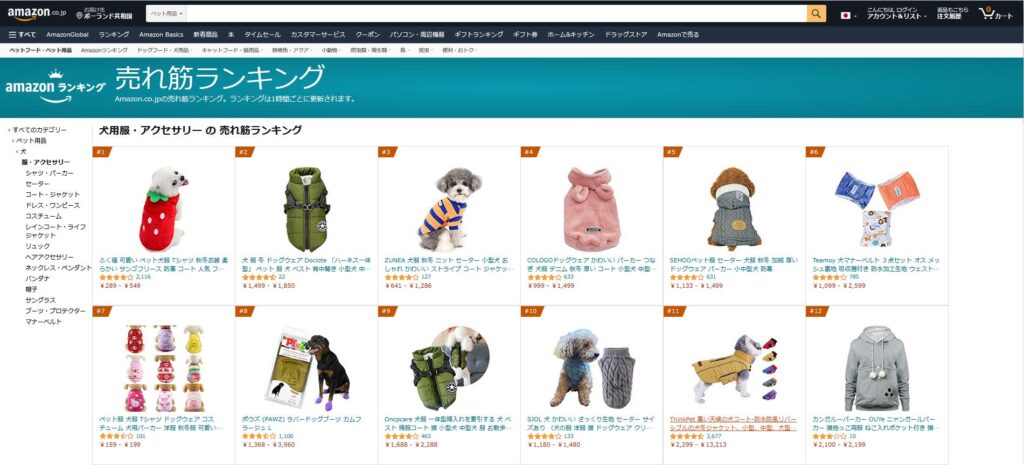Select ランキング in the top navigation

(114, 35)
